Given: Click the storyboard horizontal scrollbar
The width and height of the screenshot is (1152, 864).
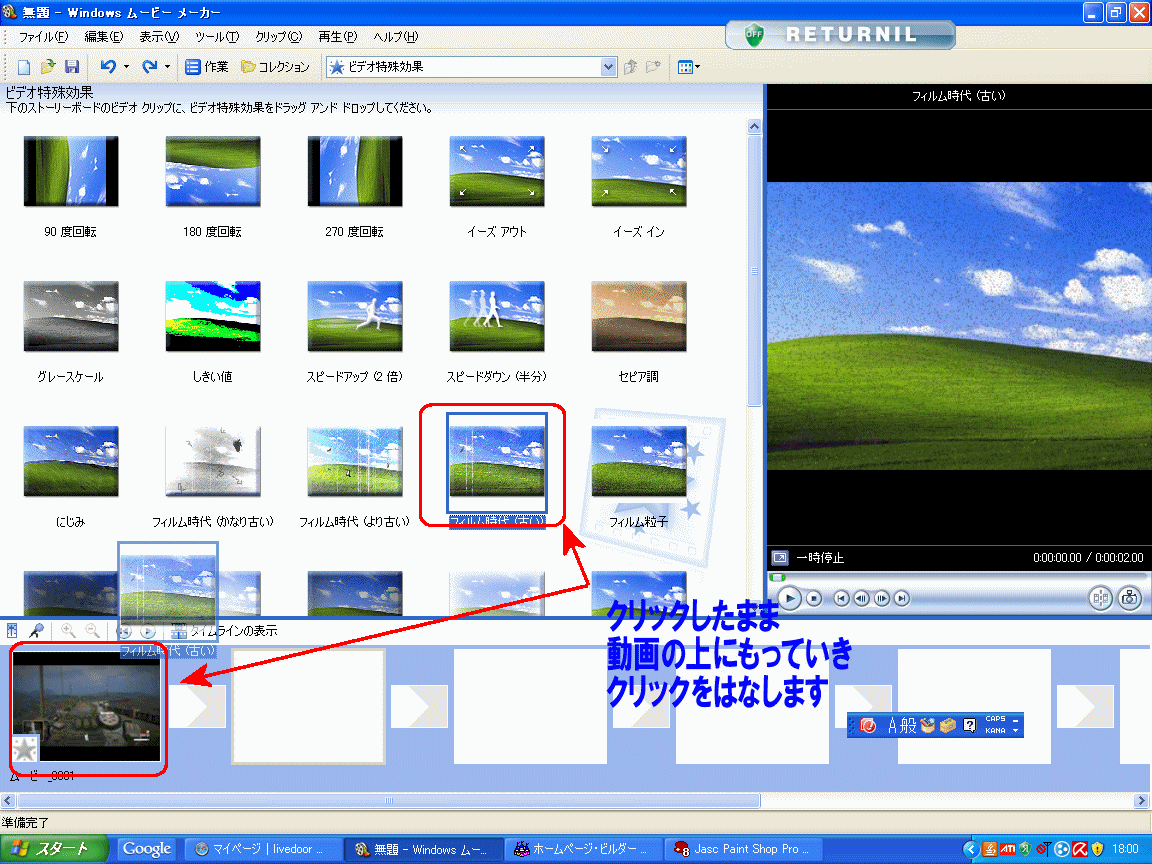Looking at the screenshot, I should coord(389,801).
